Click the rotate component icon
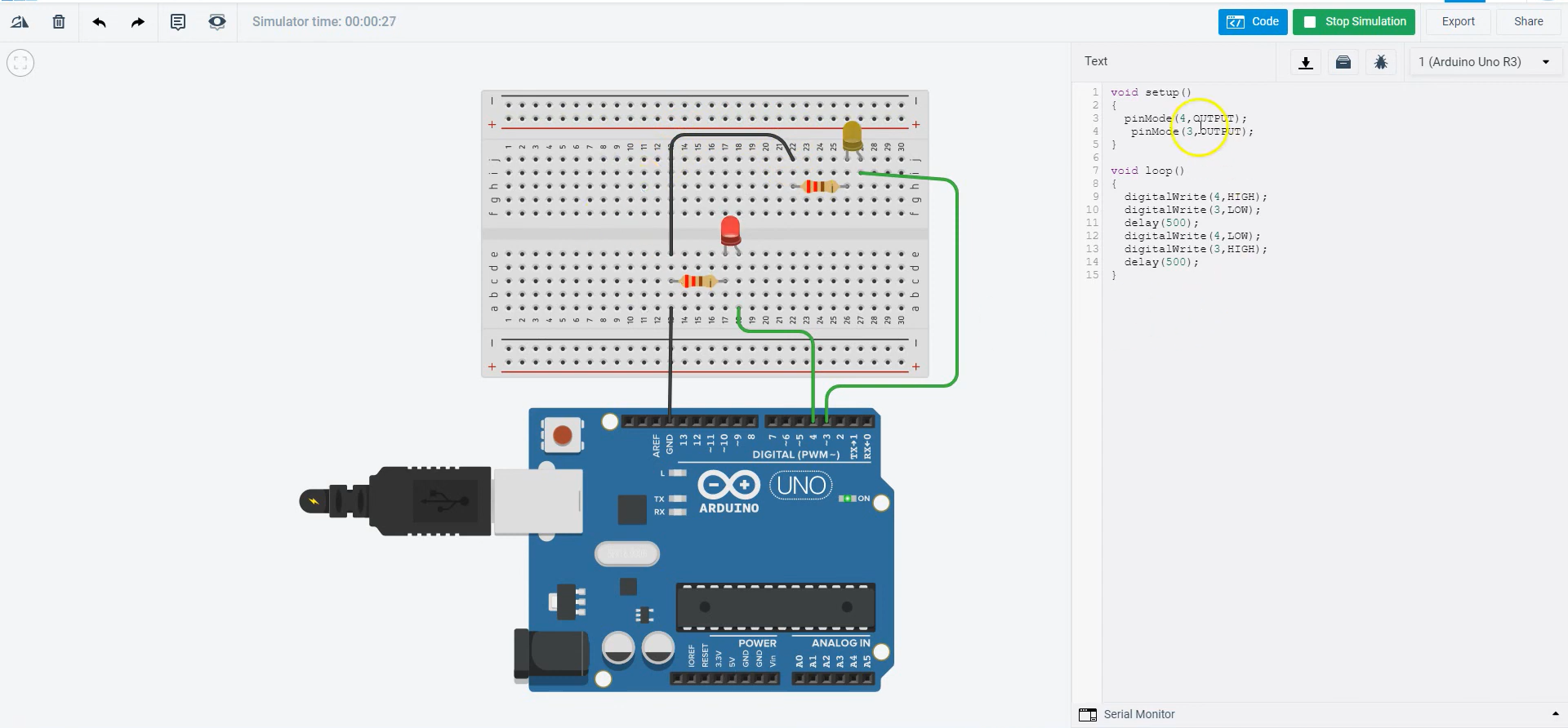The width and height of the screenshot is (1568, 728). click(x=20, y=22)
